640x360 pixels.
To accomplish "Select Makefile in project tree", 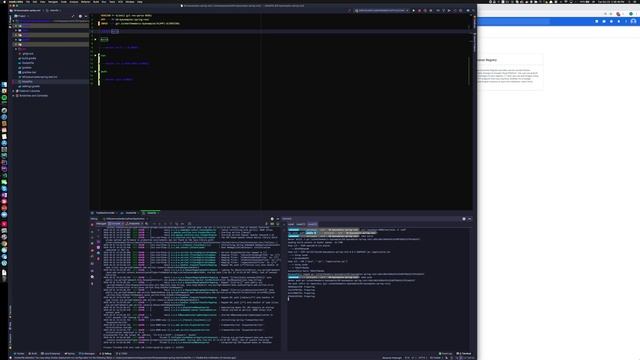I will [27, 82].
